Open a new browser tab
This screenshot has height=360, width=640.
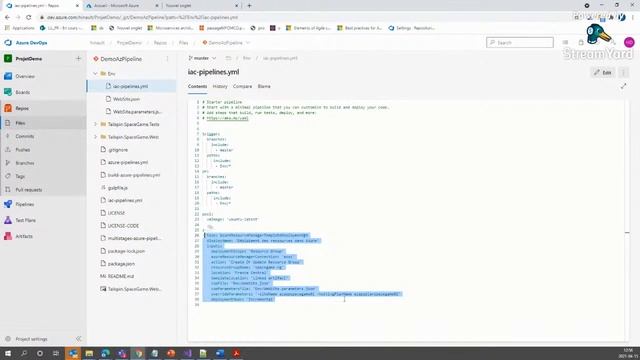pyautogui.click(x=249, y=6)
